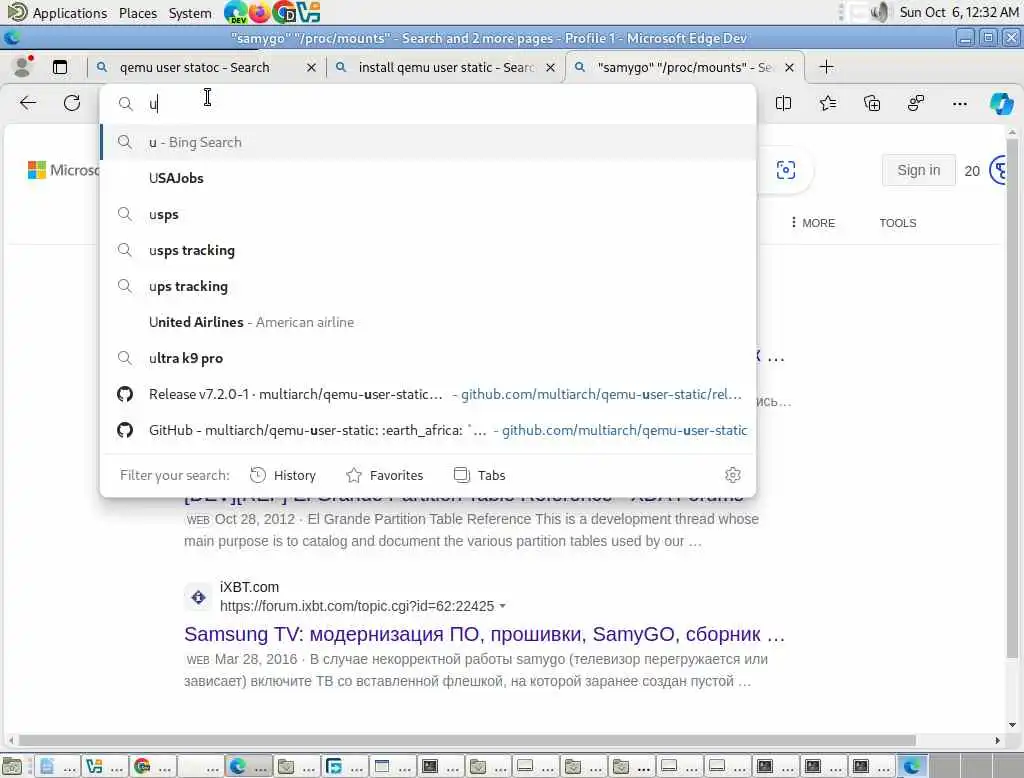Open the tab actions menu icon
This screenshot has width=1024, height=778.
point(60,67)
